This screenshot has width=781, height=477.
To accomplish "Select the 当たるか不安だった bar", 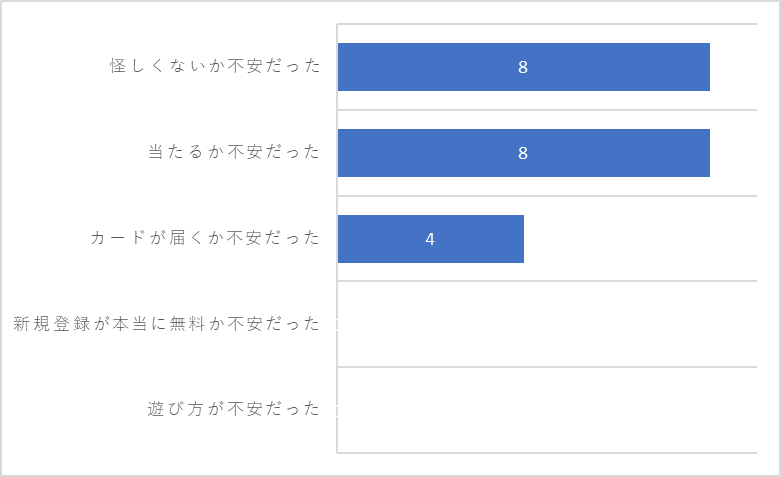I will [x=523, y=153].
